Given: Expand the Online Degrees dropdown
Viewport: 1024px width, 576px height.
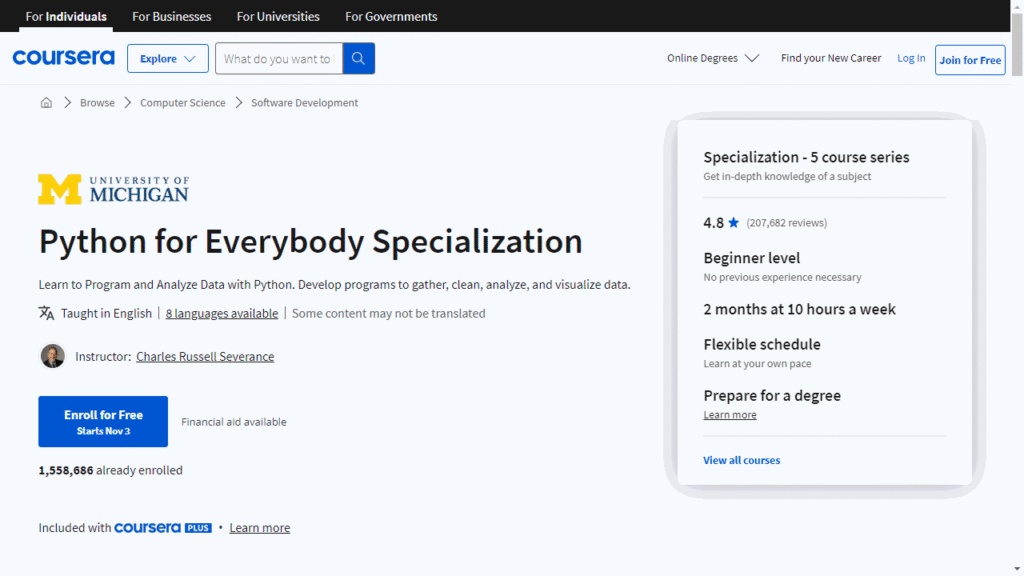Looking at the screenshot, I should coord(713,58).
